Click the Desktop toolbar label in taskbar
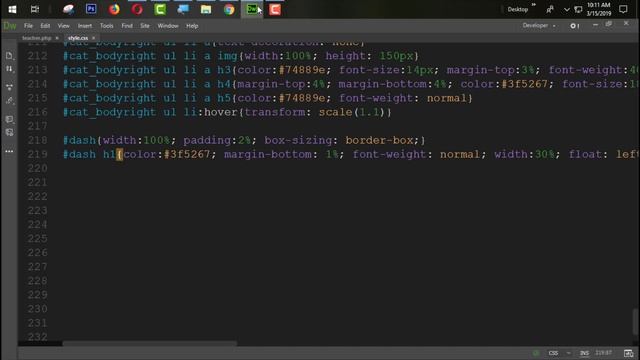 (x=518, y=9)
